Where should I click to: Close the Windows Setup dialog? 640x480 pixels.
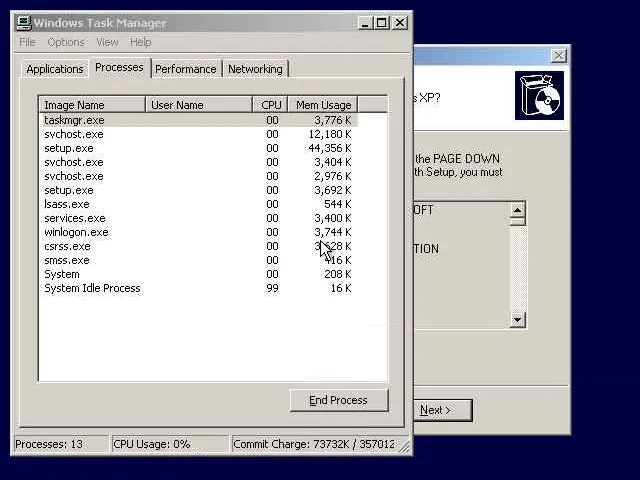[x=558, y=56]
